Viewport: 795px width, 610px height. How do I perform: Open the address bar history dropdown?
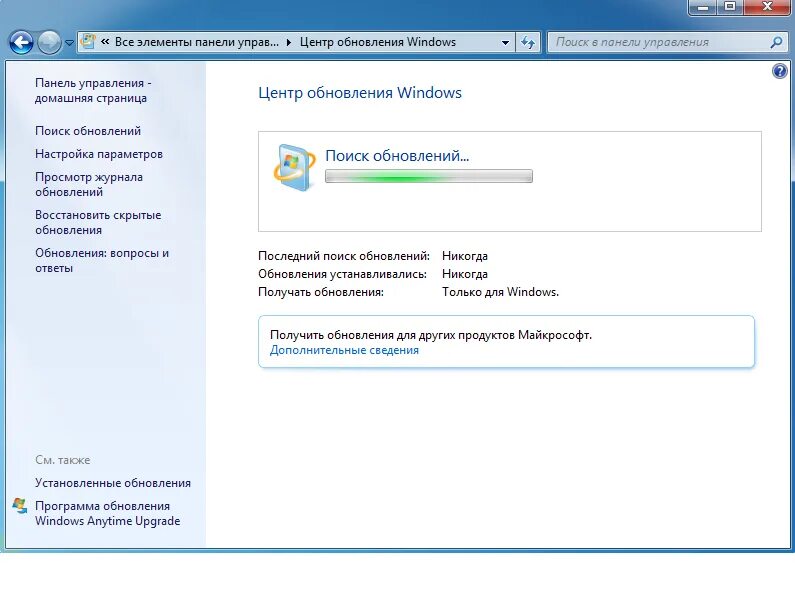coord(505,43)
